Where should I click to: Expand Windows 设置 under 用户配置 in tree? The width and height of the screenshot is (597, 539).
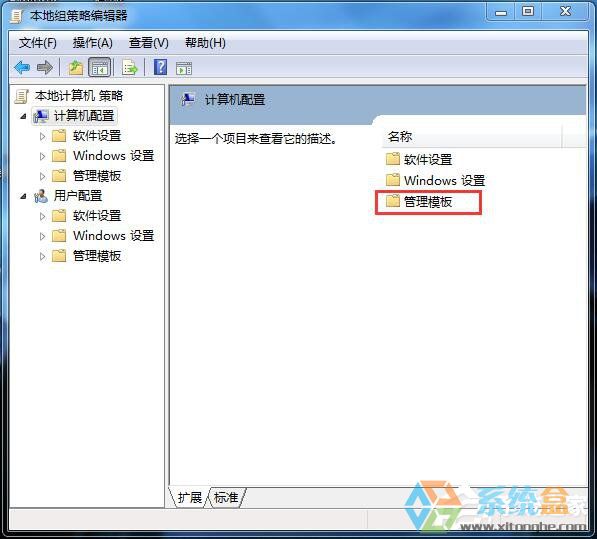[43, 236]
